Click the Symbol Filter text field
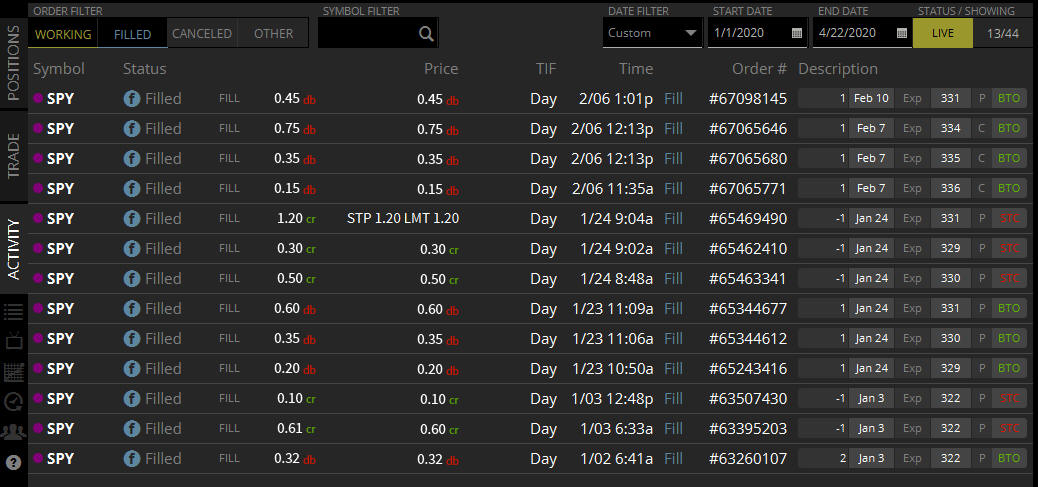This screenshot has height=487, width=1038. click(x=365, y=34)
